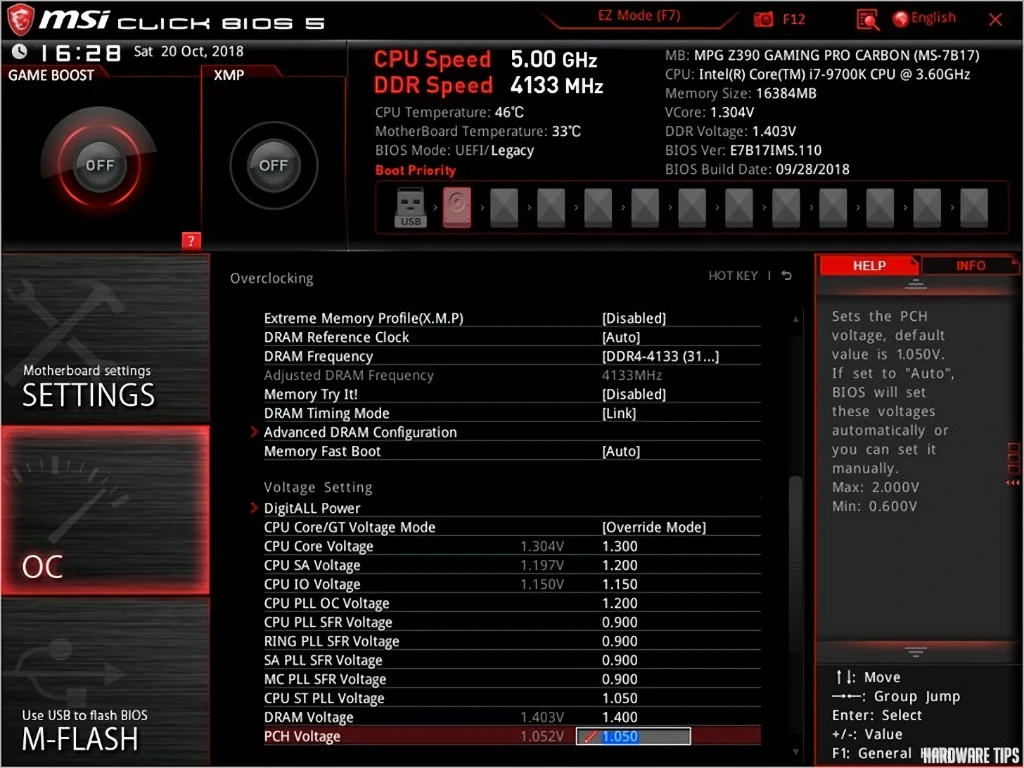
Task: Click the third boot priority slot
Action: click(504, 208)
